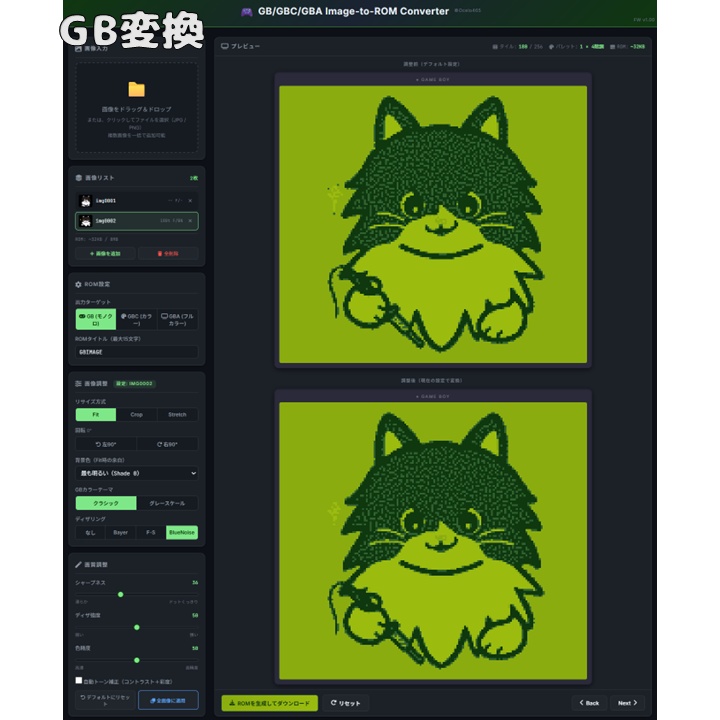Click ROM generate and download button
720x720 pixels.
pyautogui.click(x=270, y=703)
